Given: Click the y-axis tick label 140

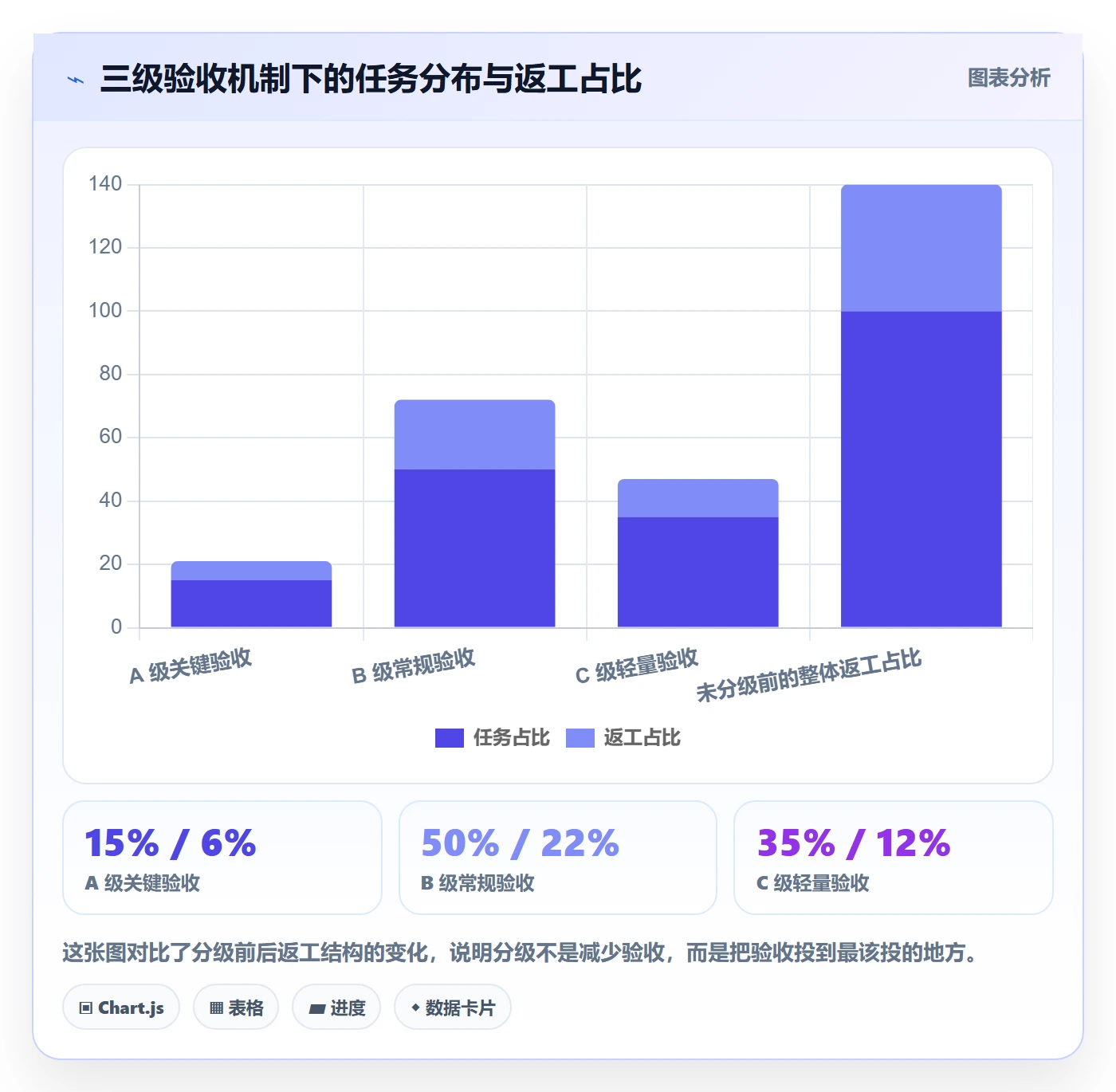Looking at the screenshot, I should 105,184.
